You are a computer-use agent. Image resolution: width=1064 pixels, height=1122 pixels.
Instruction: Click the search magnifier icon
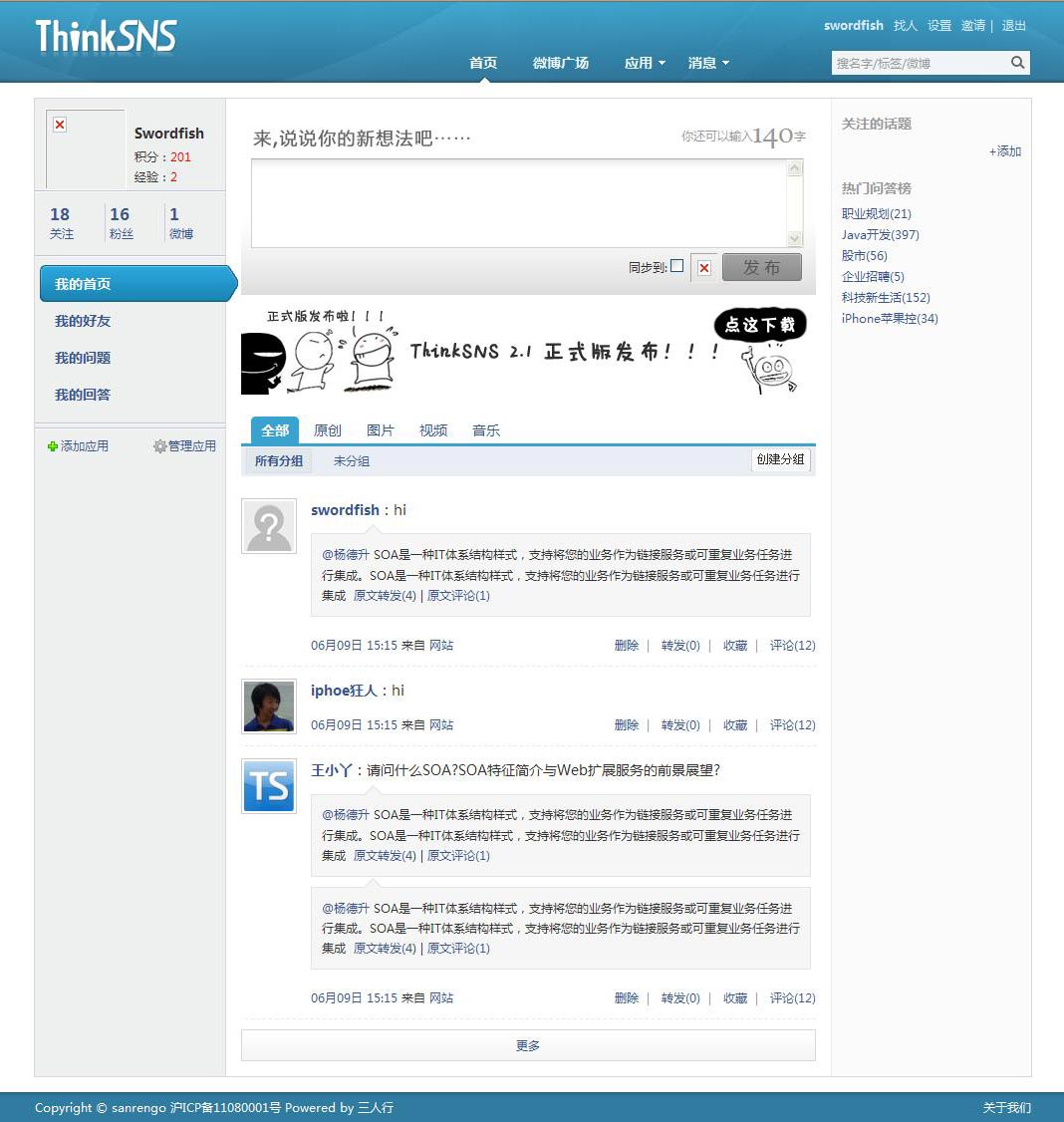(x=1017, y=63)
